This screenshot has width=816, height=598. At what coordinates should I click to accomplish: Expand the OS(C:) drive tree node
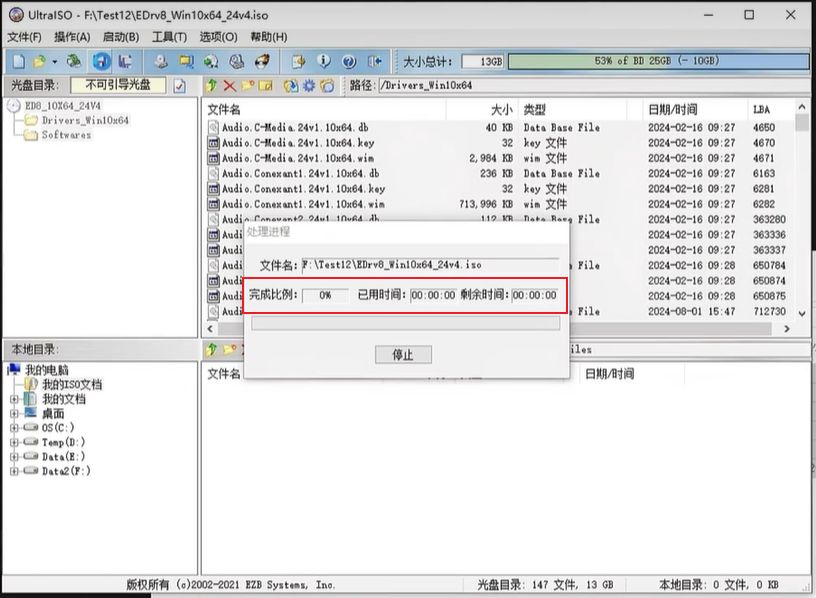pos(14,428)
